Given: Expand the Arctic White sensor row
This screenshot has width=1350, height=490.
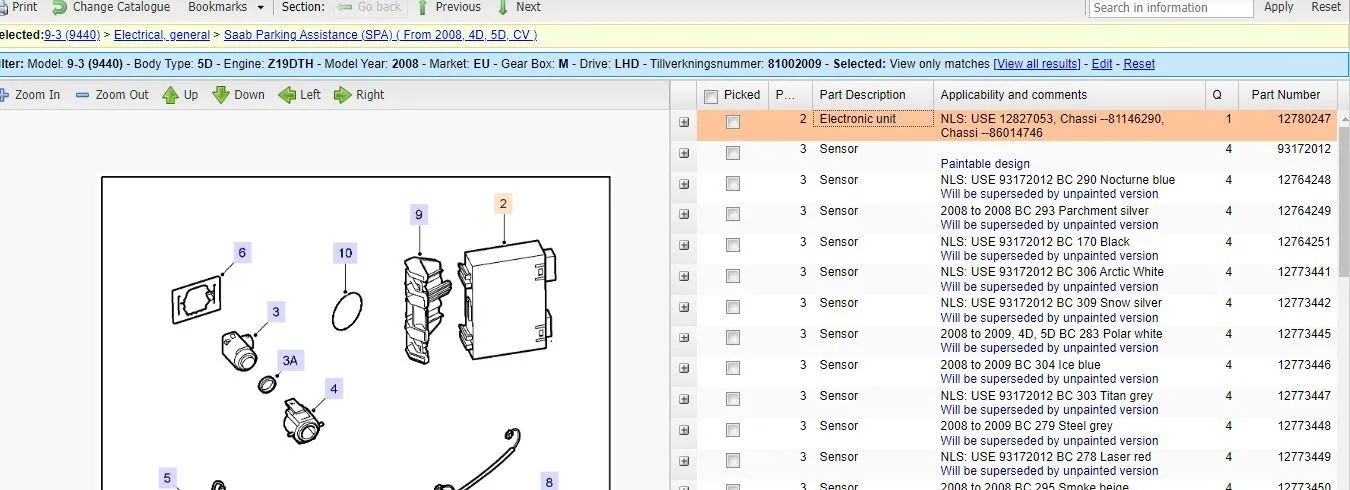Looking at the screenshot, I should pyautogui.click(x=684, y=276).
